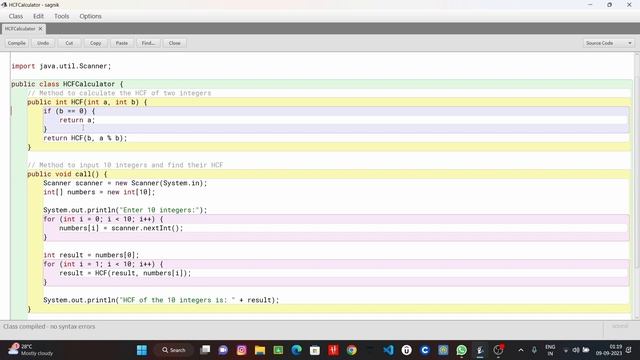Open the Find... search bar

[x=148, y=43]
